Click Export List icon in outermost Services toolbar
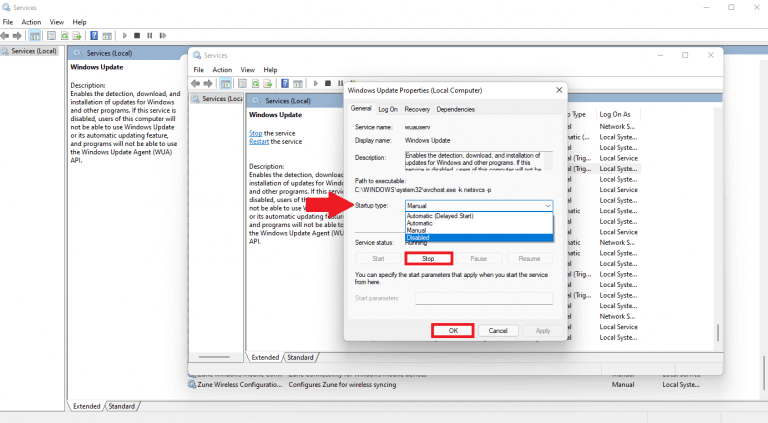 (77, 35)
